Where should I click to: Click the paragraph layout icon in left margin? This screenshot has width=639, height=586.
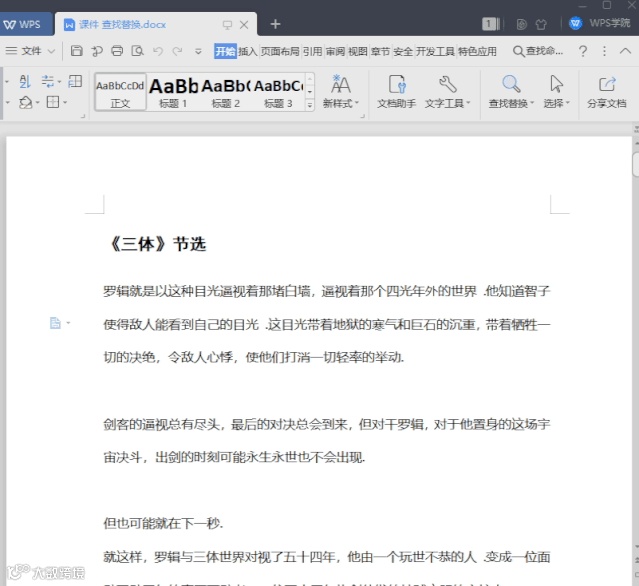tap(55, 323)
